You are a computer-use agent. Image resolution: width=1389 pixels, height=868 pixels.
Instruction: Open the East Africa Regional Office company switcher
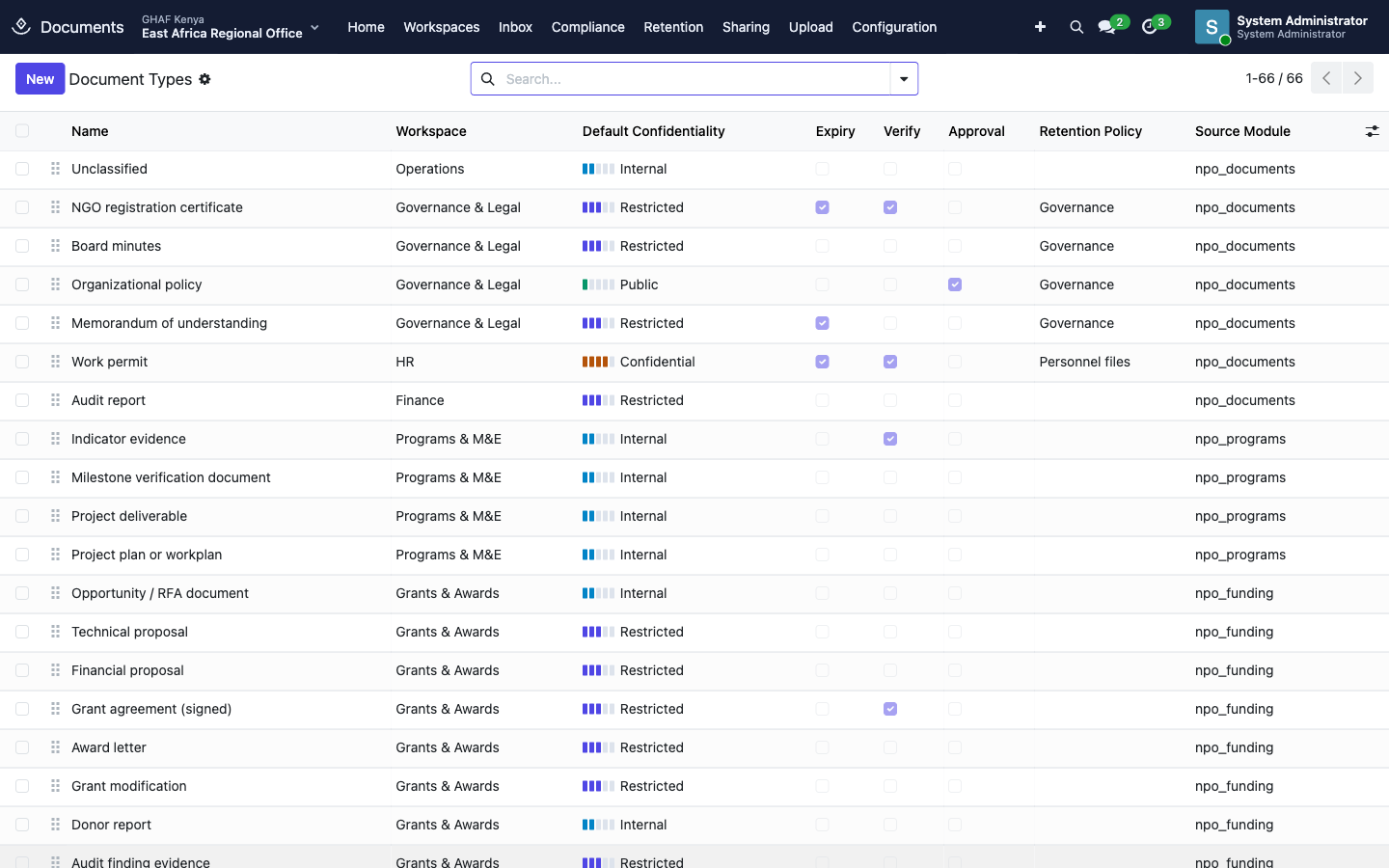click(x=231, y=27)
